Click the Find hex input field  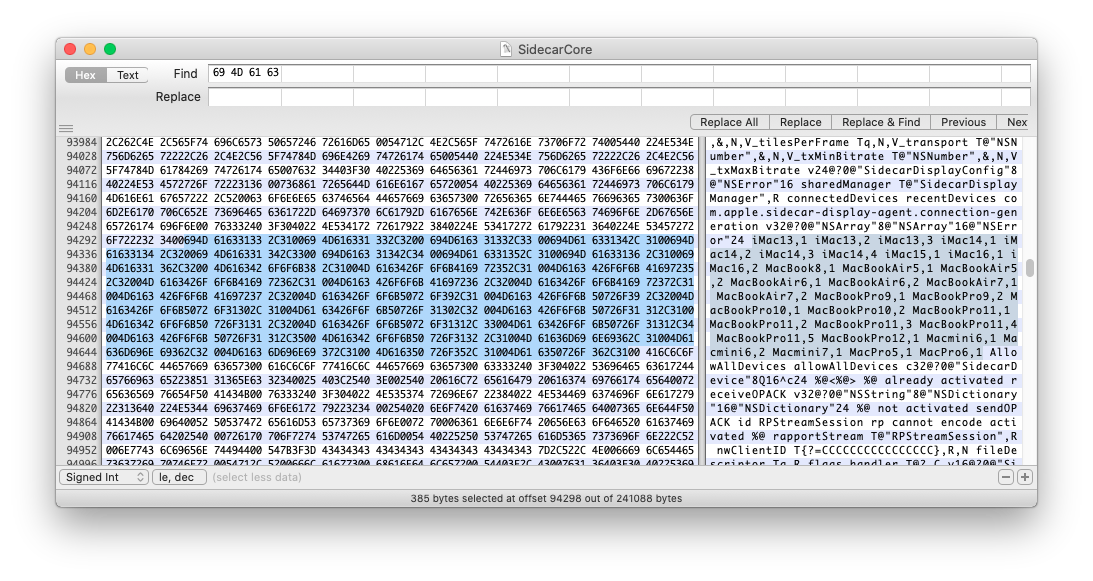(x=619, y=73)
